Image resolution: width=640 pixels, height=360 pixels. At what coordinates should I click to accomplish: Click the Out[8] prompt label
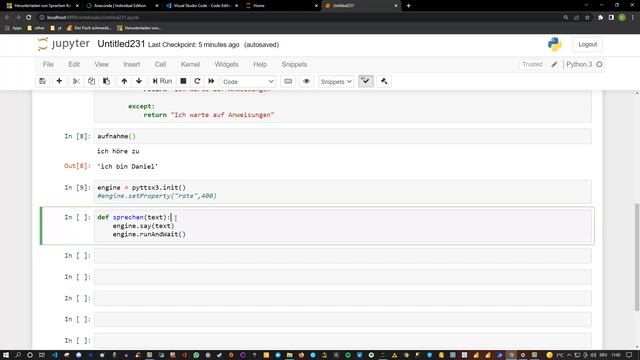point(77,166)
